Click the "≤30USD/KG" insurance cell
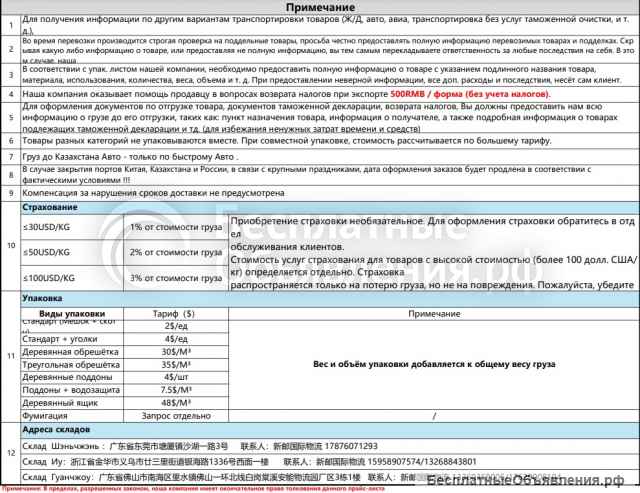640x493 pixels. [50, 228]
